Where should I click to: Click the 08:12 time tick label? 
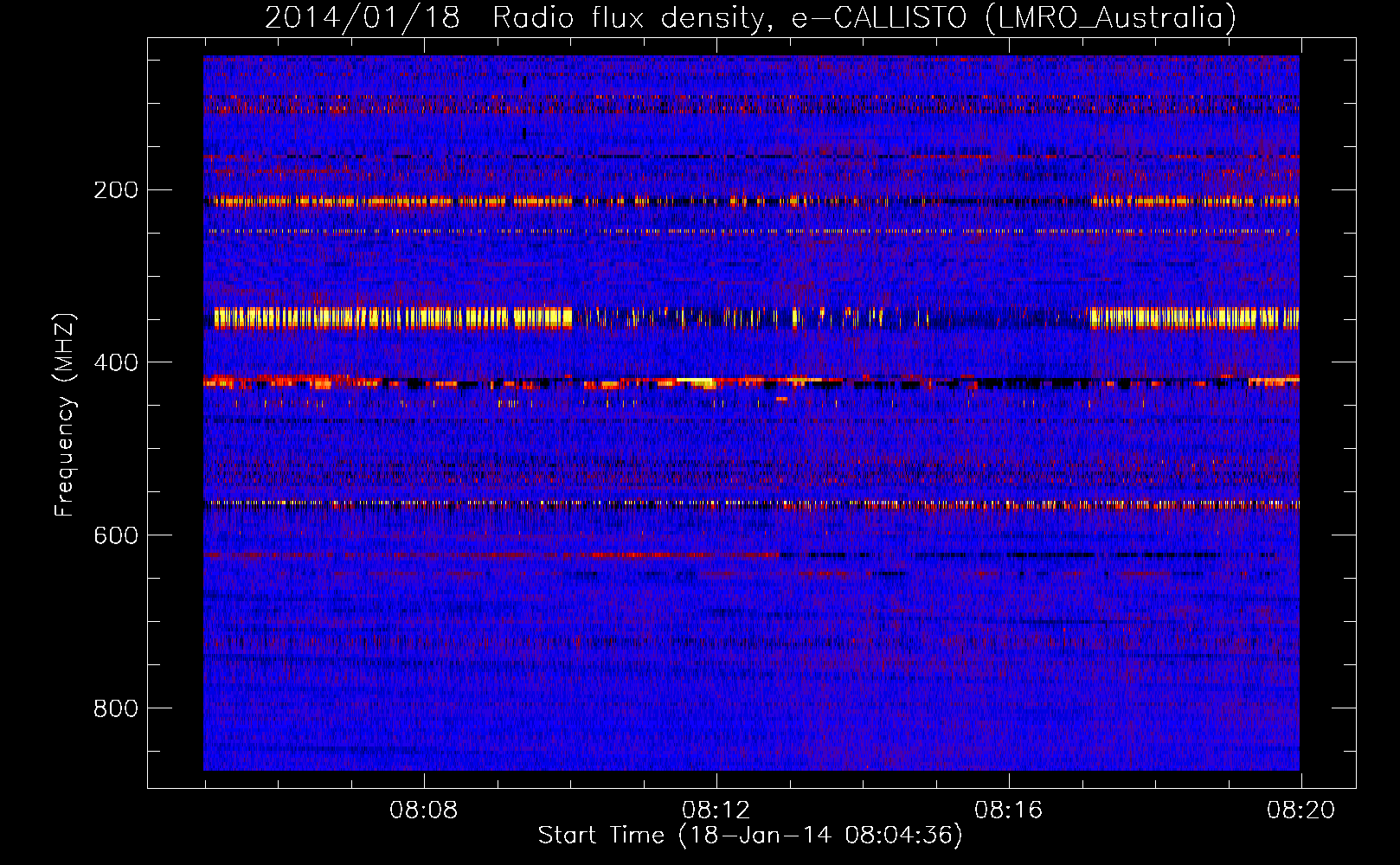[x=716, y=811]
